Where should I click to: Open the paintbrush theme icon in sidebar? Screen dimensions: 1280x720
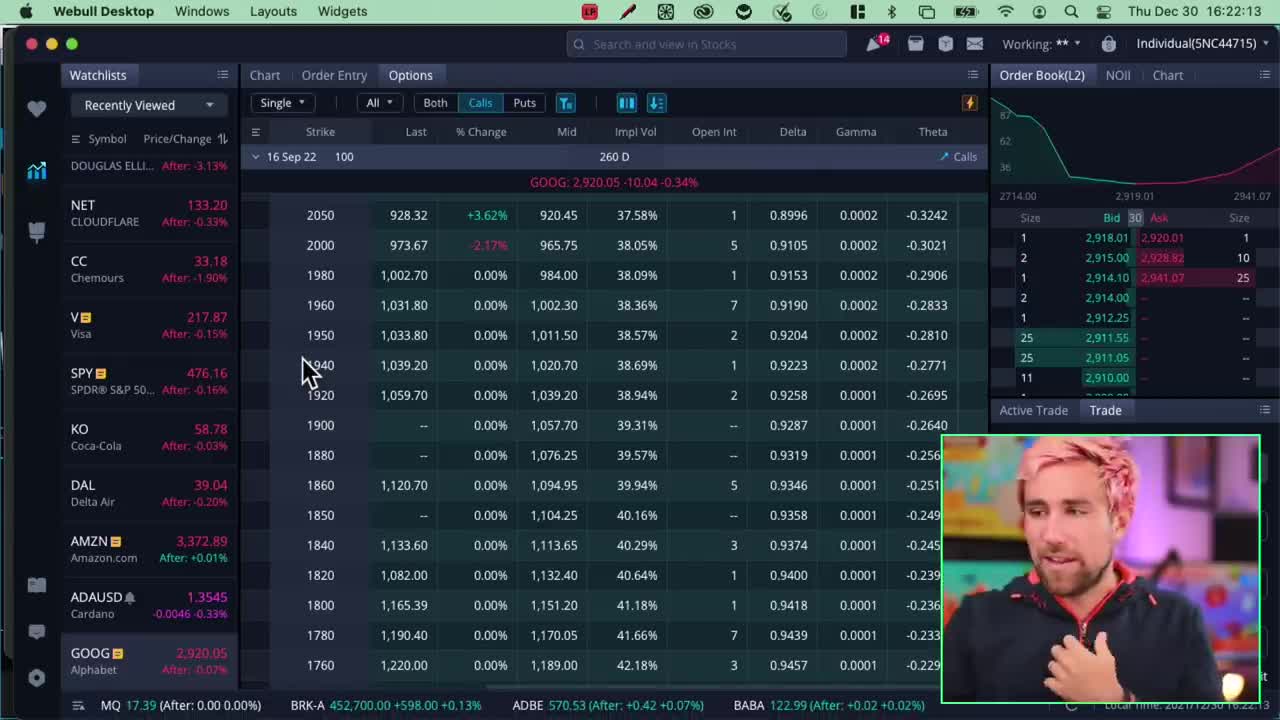point(37,232)
